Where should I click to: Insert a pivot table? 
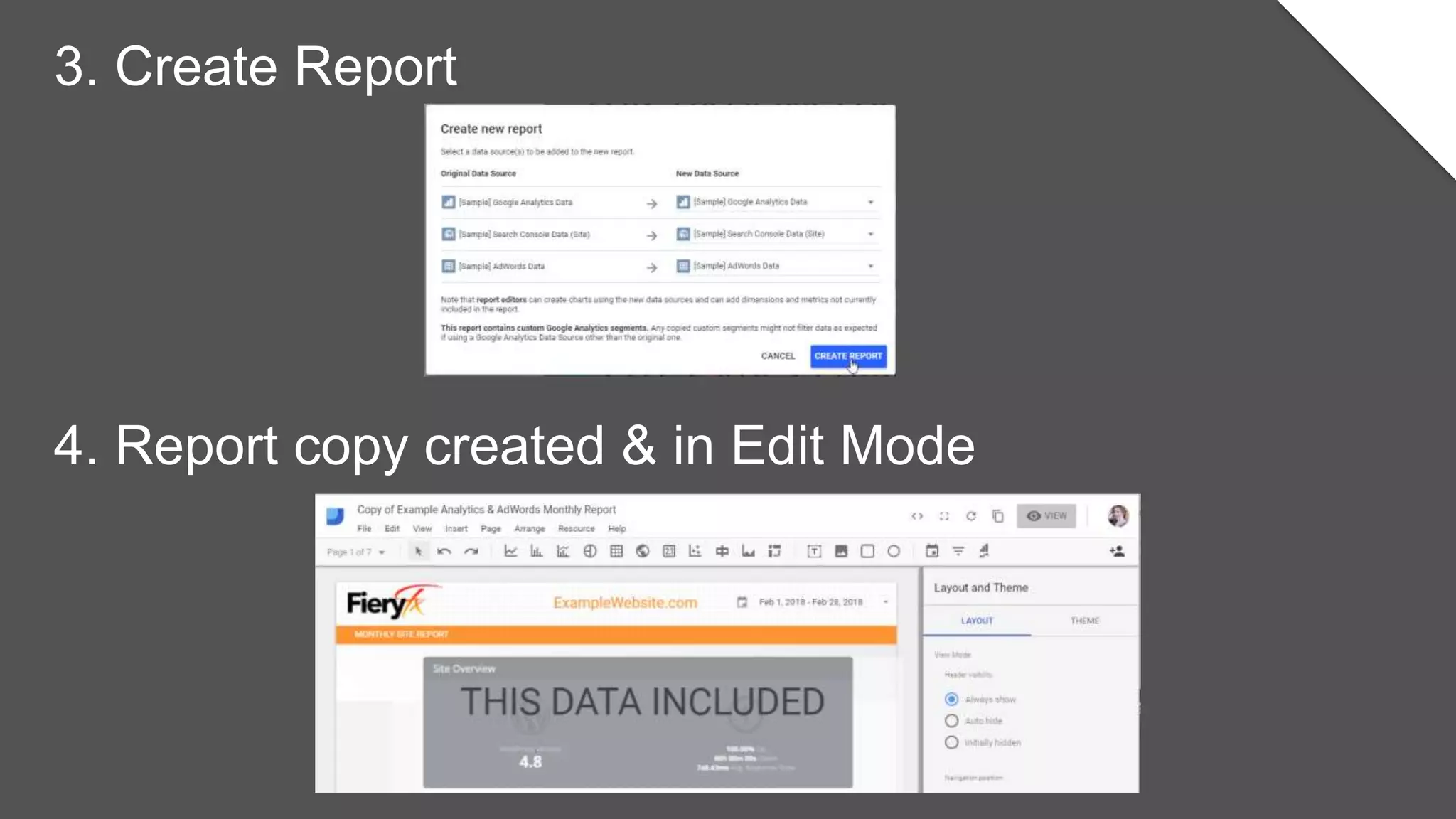point(774,551)
